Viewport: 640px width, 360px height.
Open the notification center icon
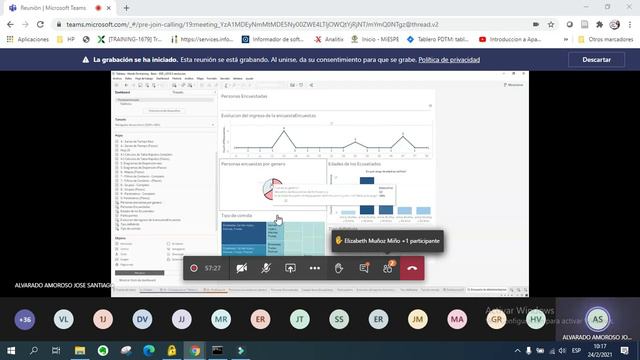624,351
